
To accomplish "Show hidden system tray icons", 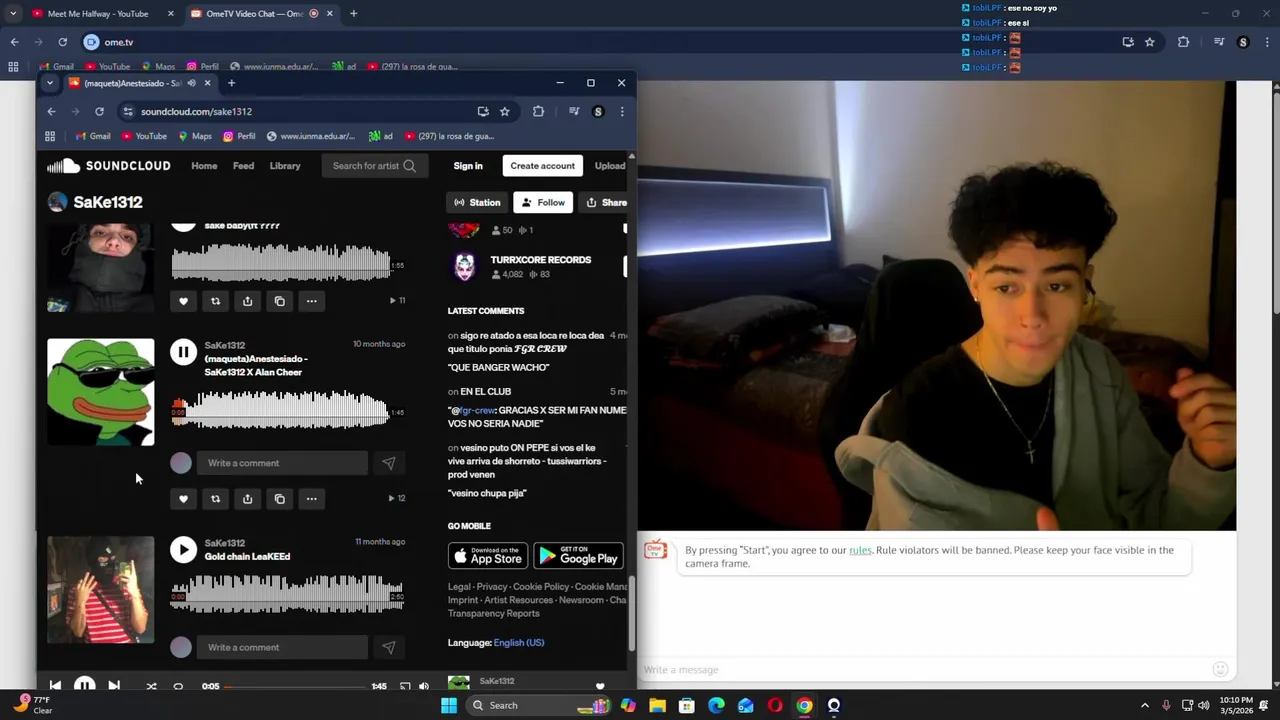I will 1145,705.
